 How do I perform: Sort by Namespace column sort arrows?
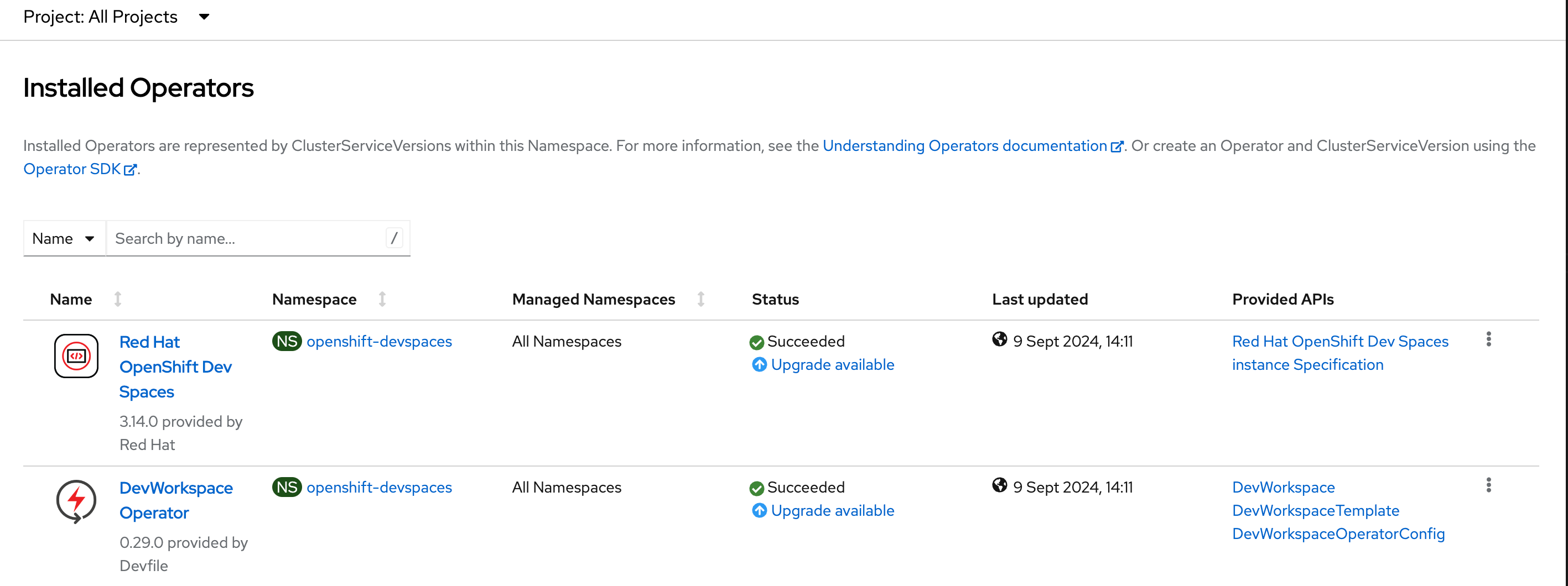click(382, 299)
